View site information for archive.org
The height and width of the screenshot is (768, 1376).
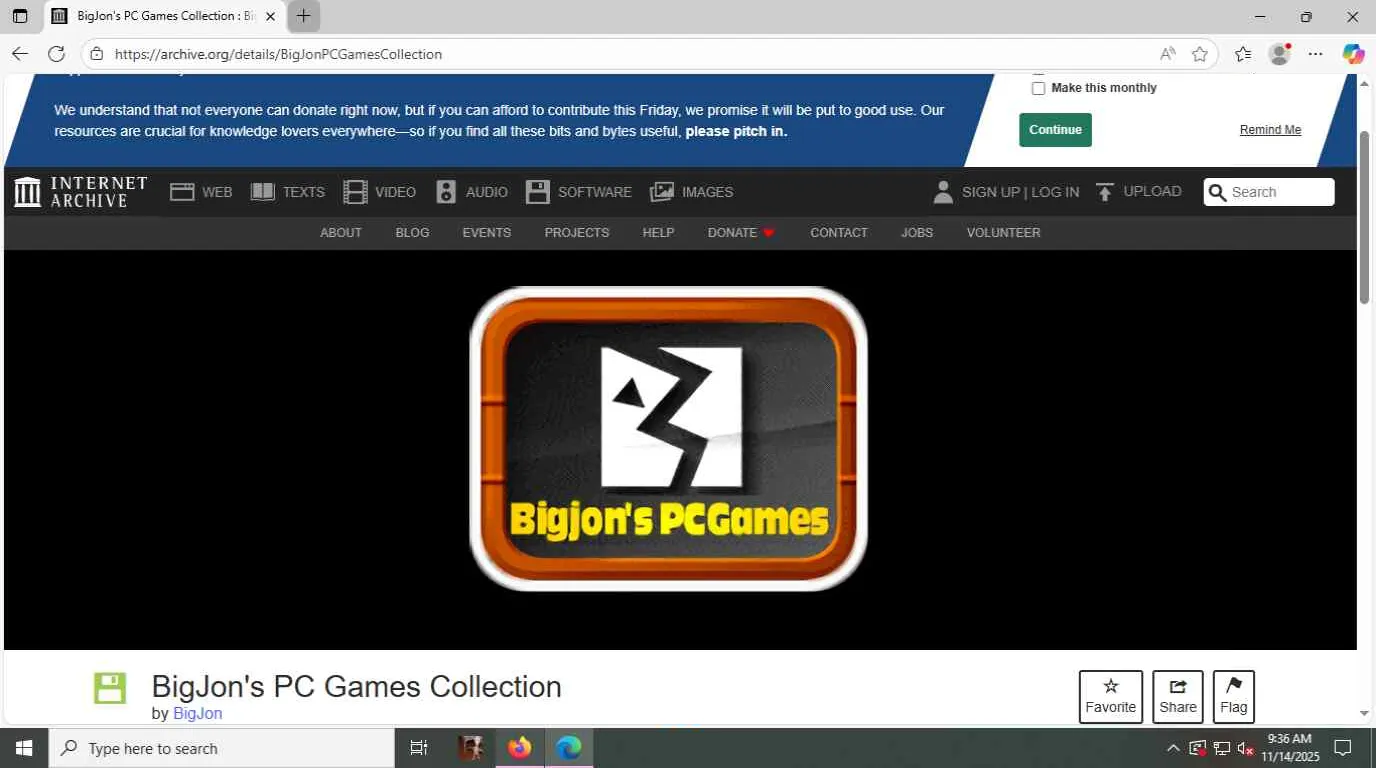(x=96, y=54)
